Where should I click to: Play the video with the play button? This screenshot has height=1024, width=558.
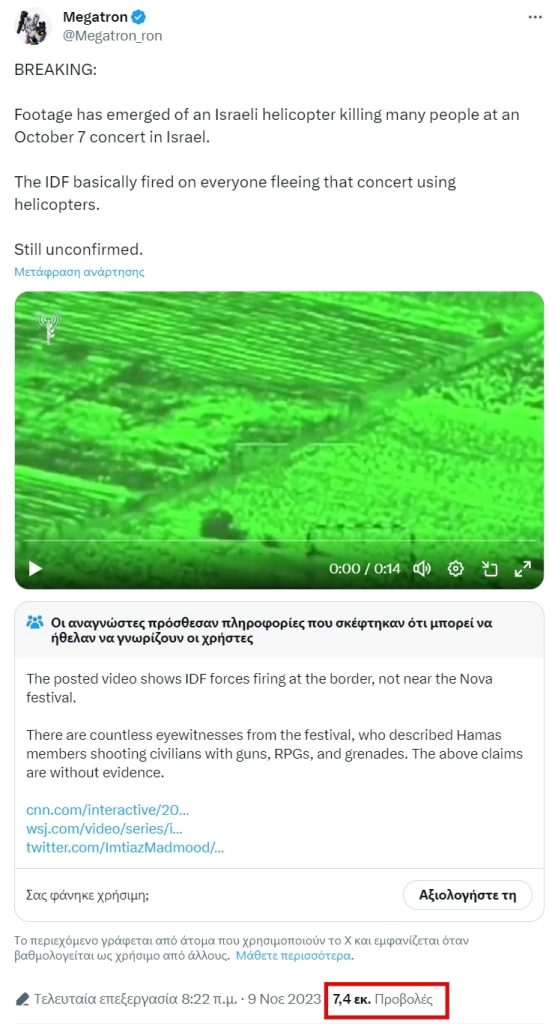(35, 569)
